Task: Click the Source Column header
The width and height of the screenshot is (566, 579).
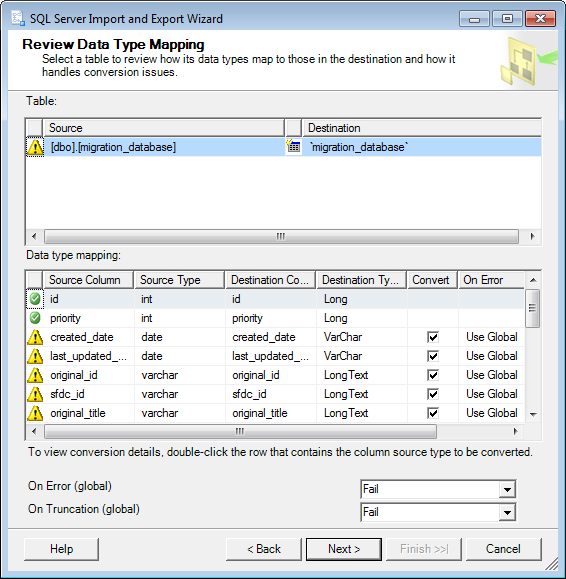Action: tap(89, 280)
